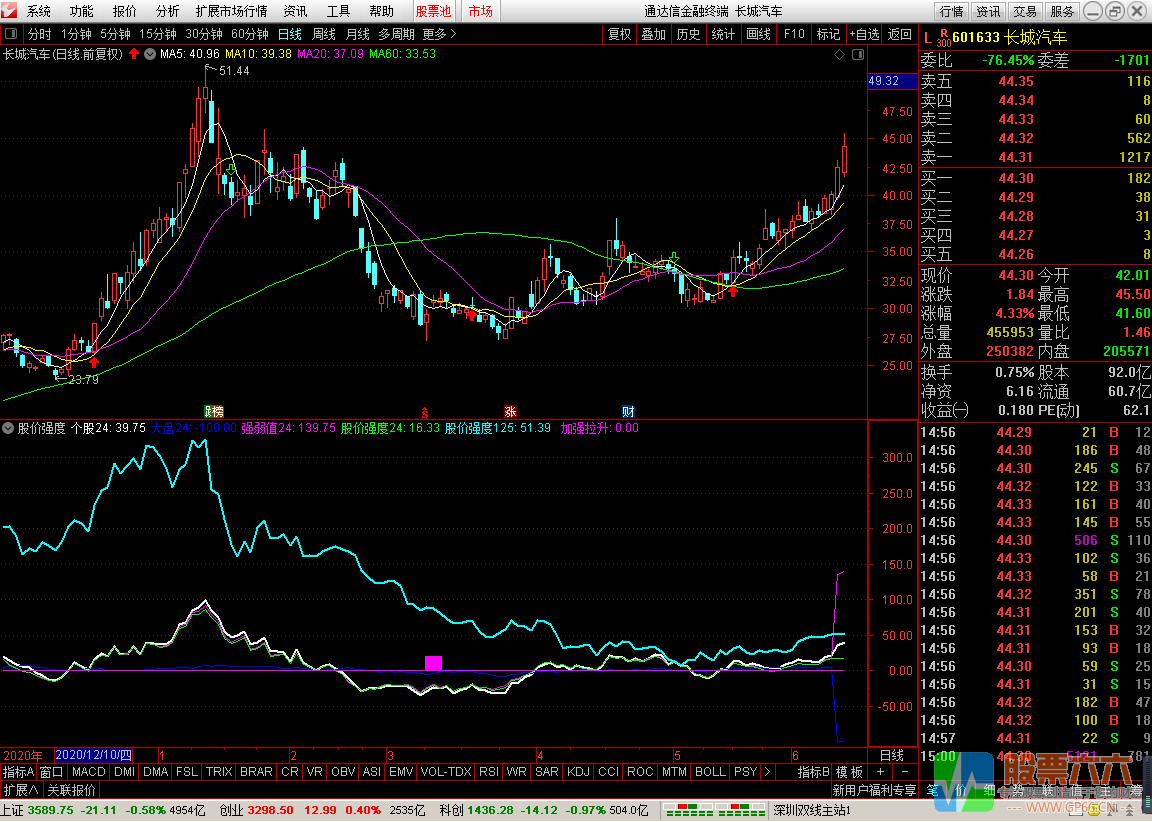Switch to the 行情 mode button
The image size is (1152, 822).
[951, 11]
